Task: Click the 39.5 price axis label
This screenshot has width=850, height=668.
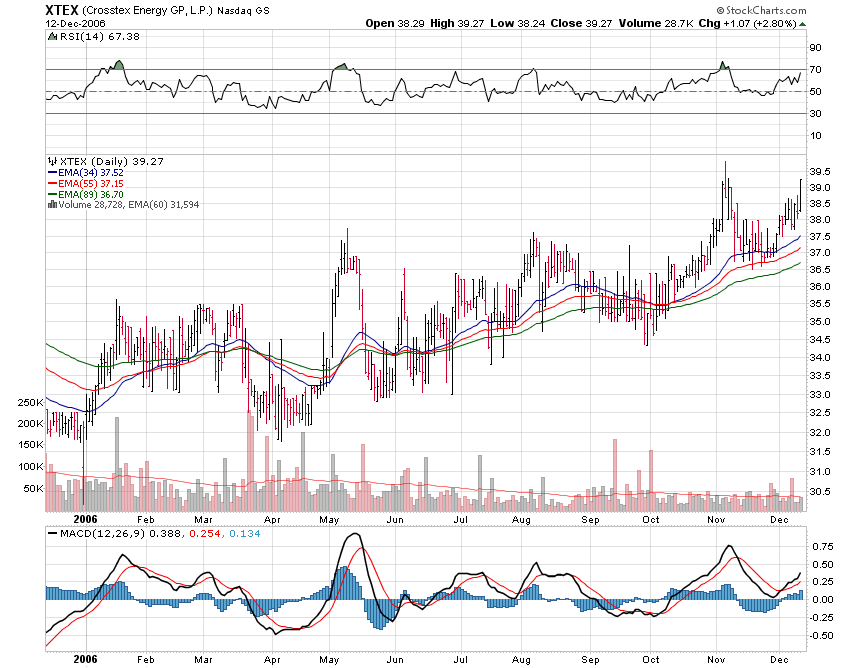Action: (x=820, y=171)
